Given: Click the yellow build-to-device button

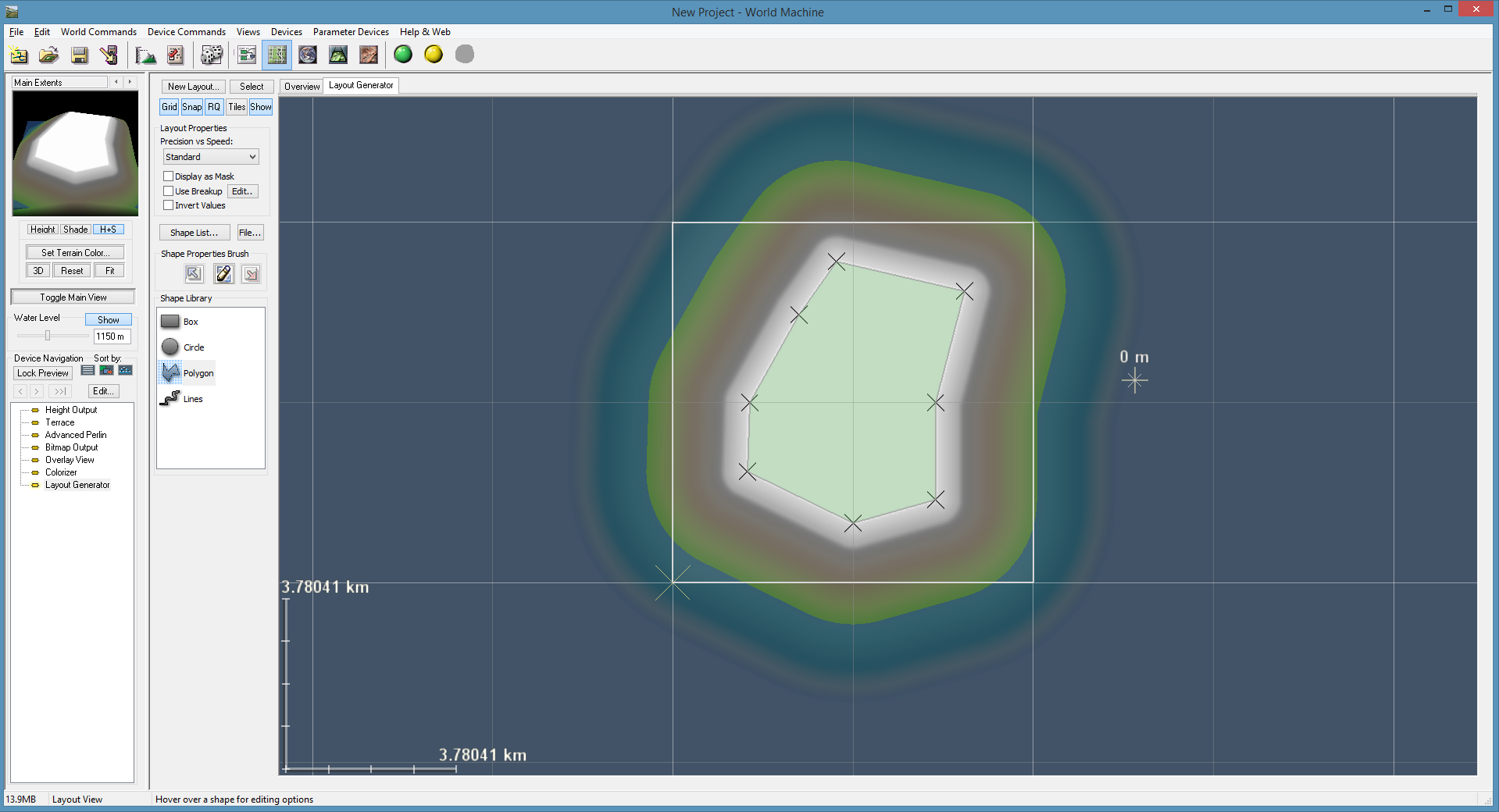Looking at the screenshot, I should tap(434, 55).
